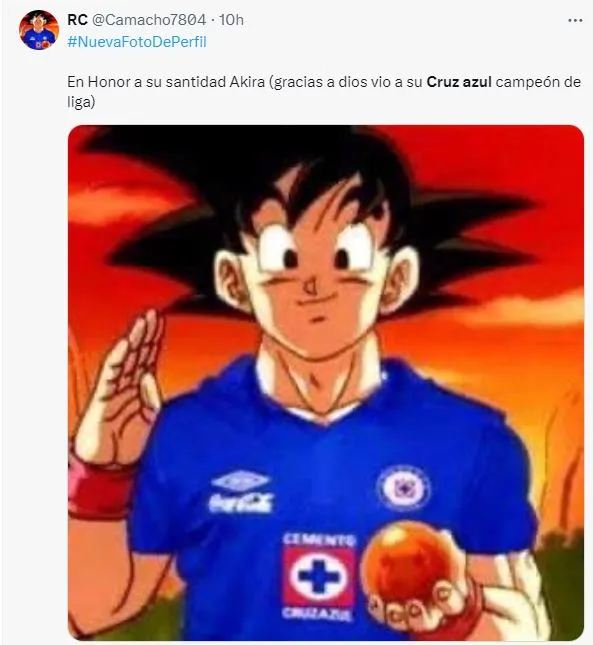Click the Cruz Azul crest on jersey
Screen dimensions: 593x645
tap(404, 488)
